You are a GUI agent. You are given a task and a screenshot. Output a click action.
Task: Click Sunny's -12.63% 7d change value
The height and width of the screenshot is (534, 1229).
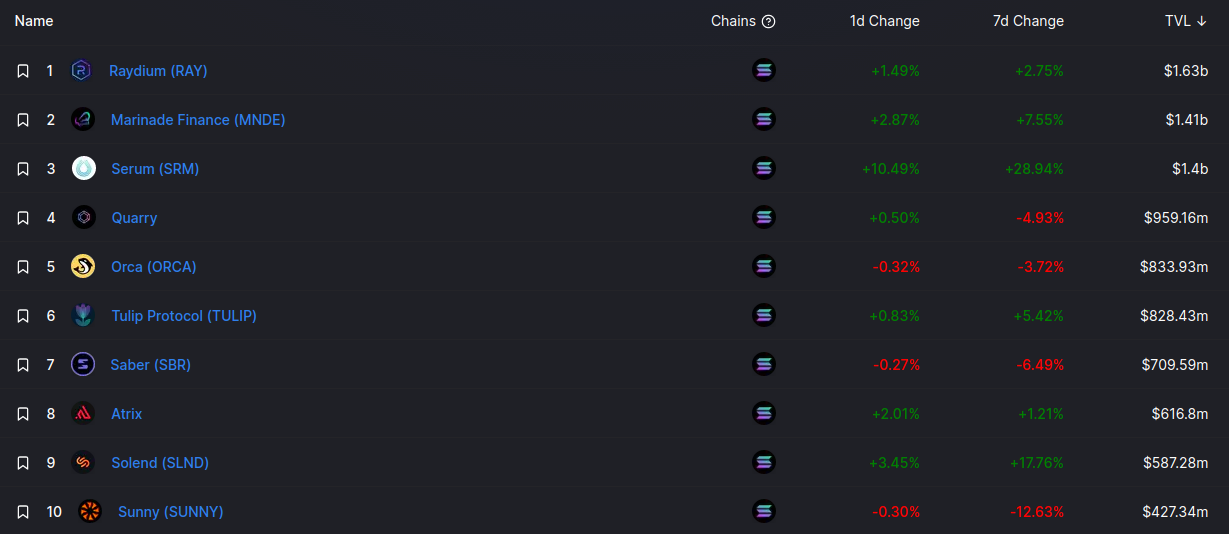point(1038,512)
